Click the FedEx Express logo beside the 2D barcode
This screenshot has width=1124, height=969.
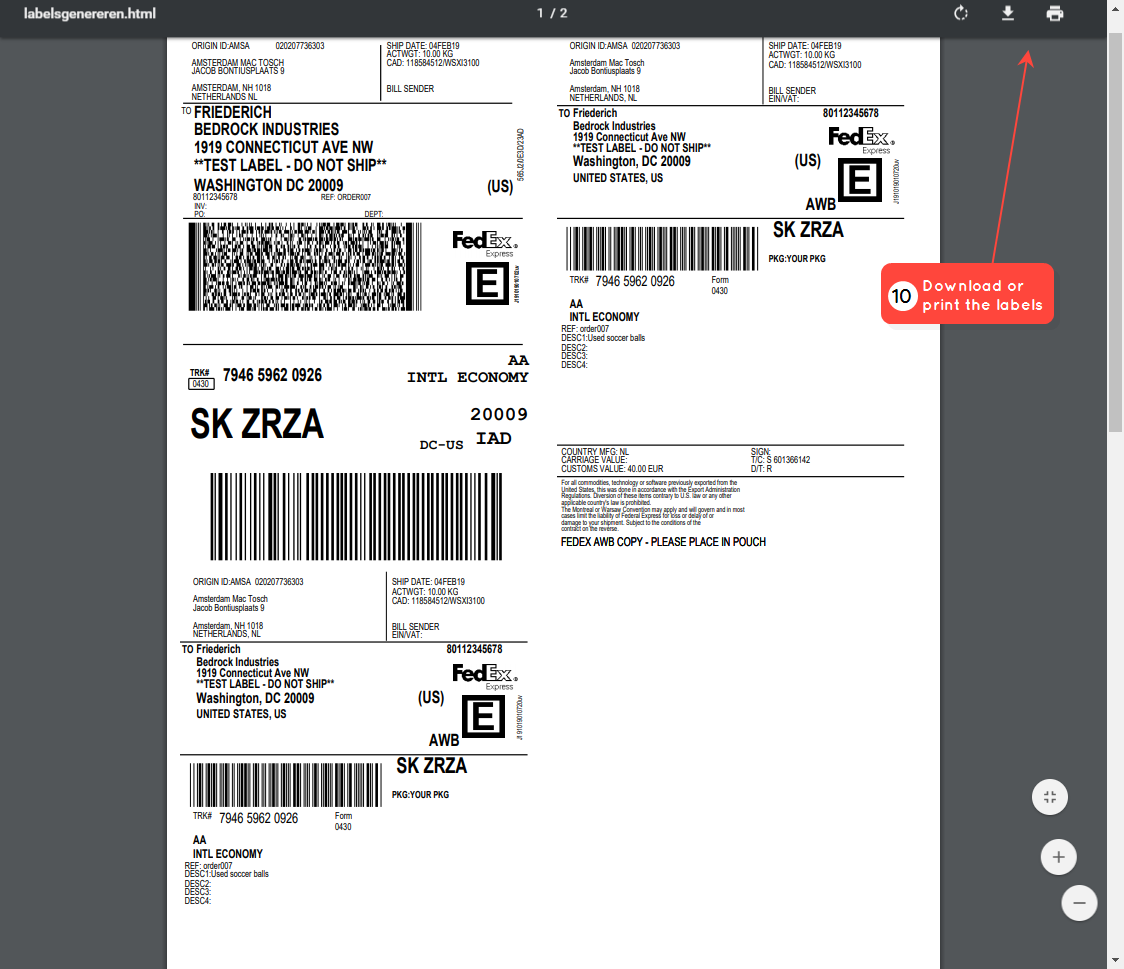point(485,244)
